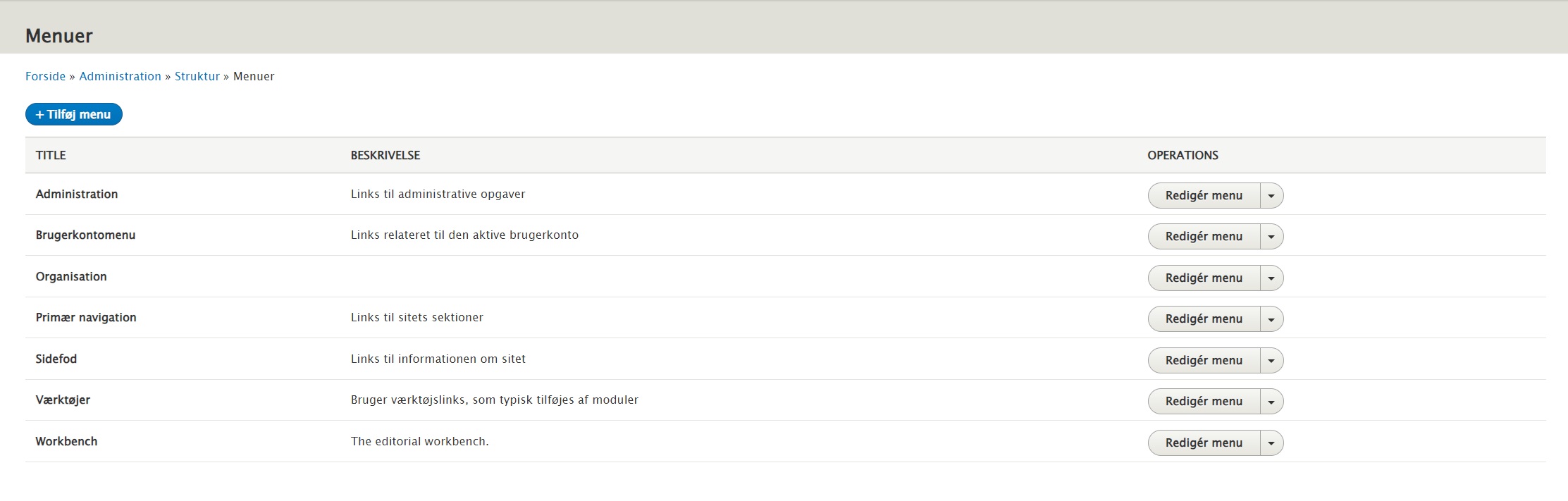1568x501 pixels.
Task: Edit the Workbench menu
Action: coord(1204,443)
